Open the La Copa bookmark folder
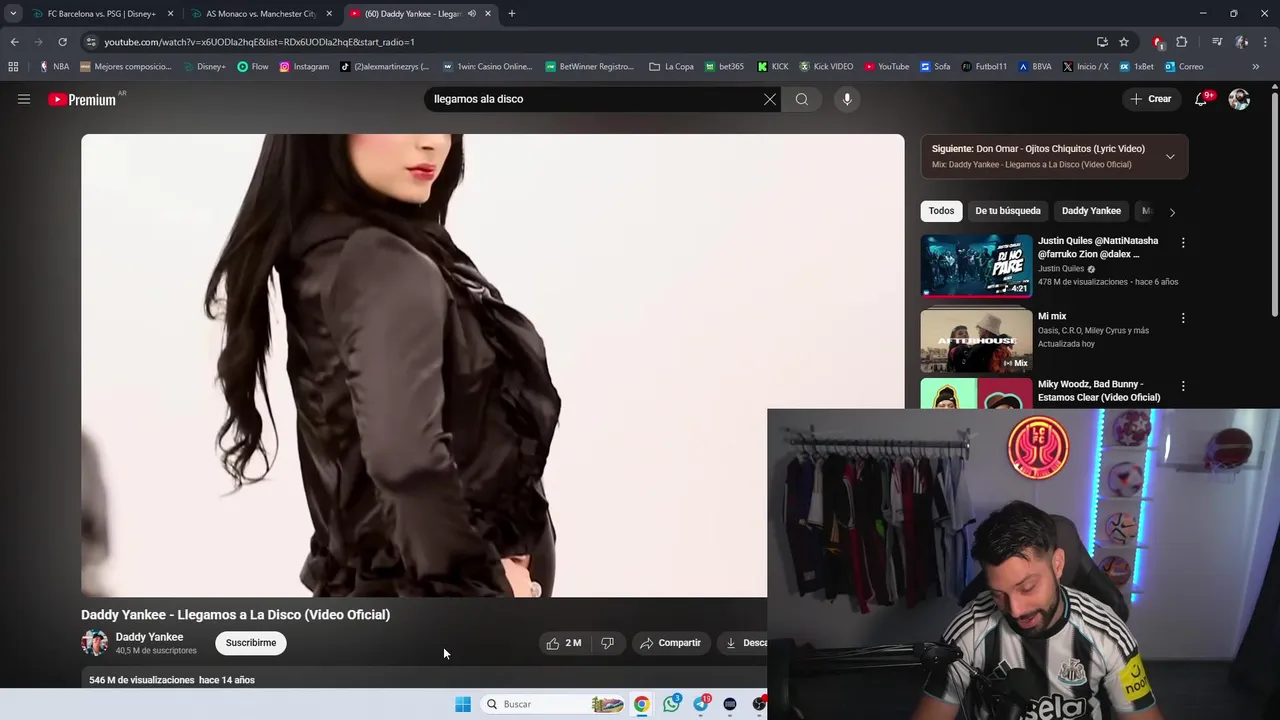Screen dimensions: 1280x720 point(671,67)
